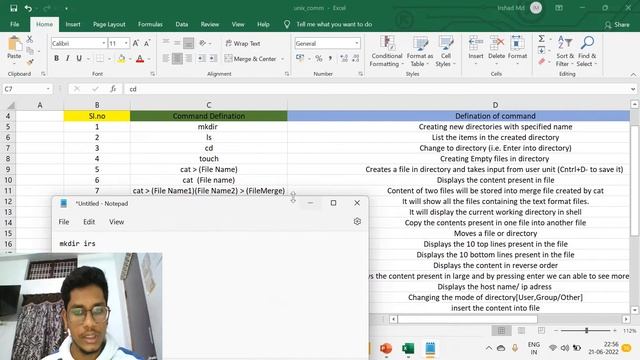Toggle Underline formatting

coord(79,59)
